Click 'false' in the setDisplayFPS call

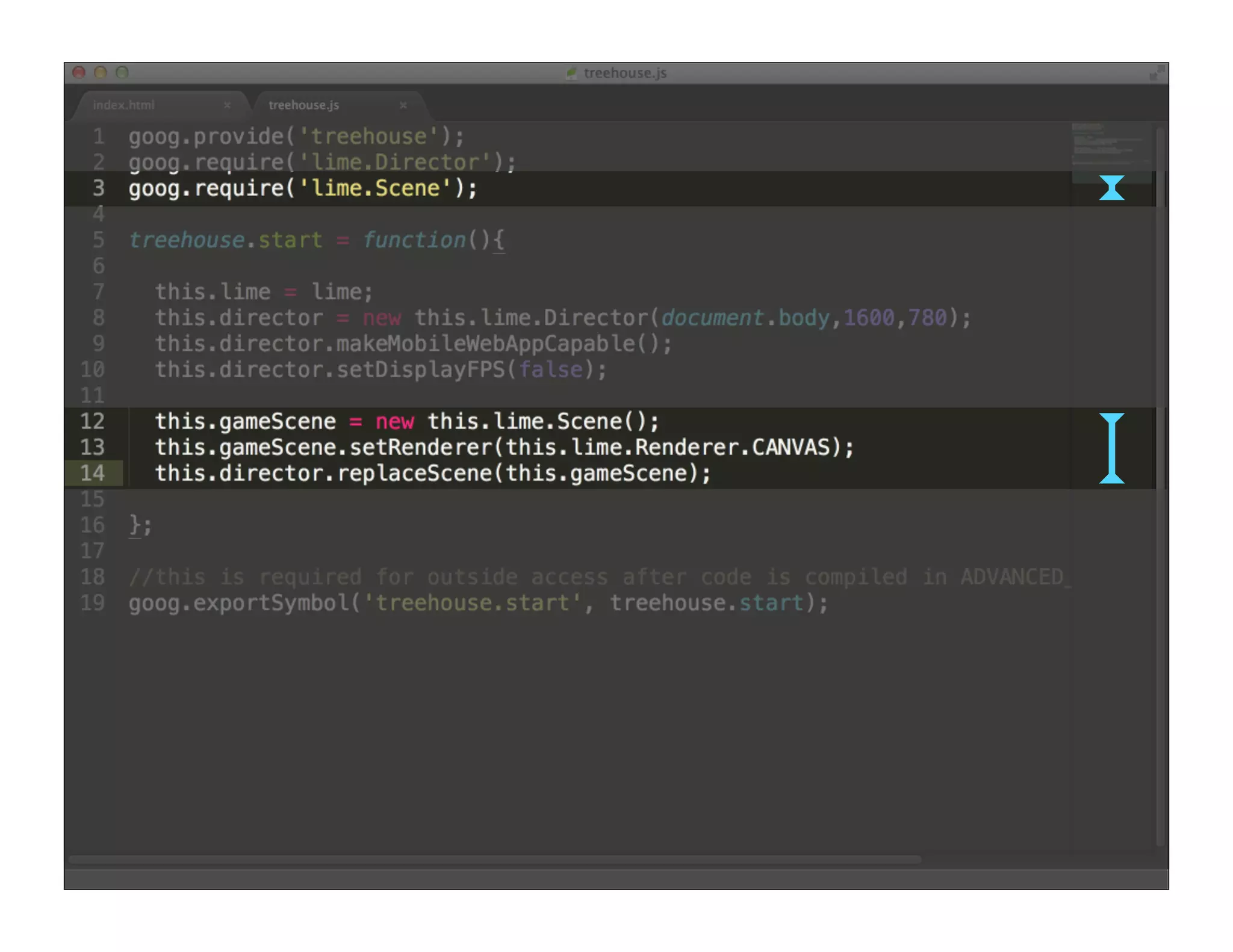(550, 369)
